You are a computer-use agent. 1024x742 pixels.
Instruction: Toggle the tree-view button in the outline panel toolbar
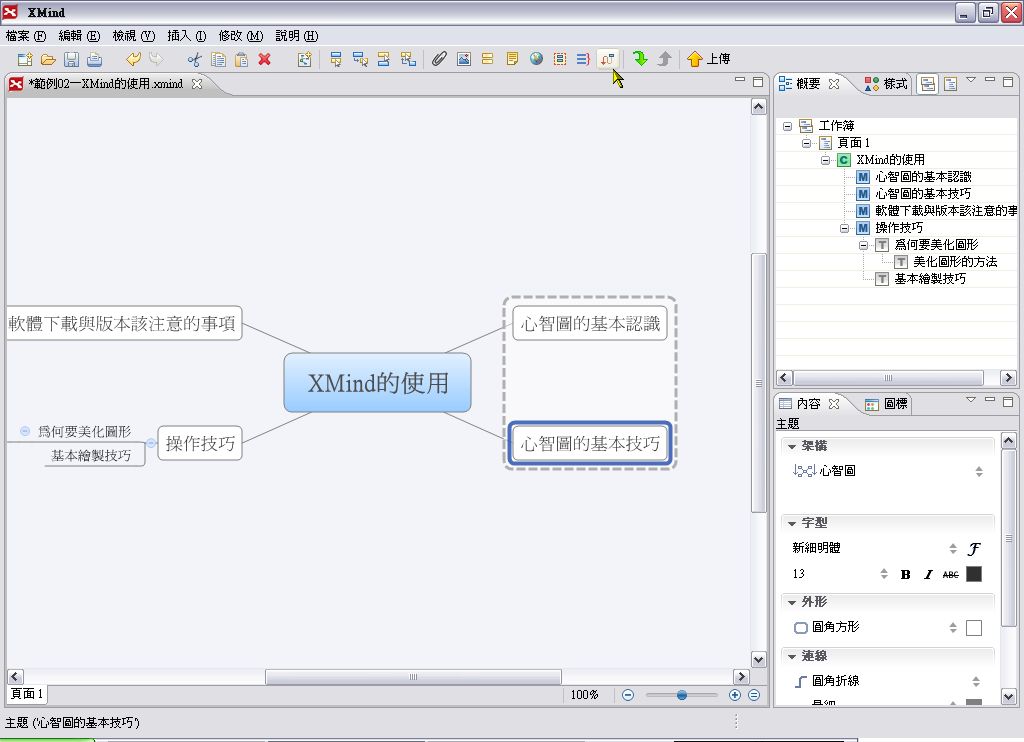coord(927,84)
